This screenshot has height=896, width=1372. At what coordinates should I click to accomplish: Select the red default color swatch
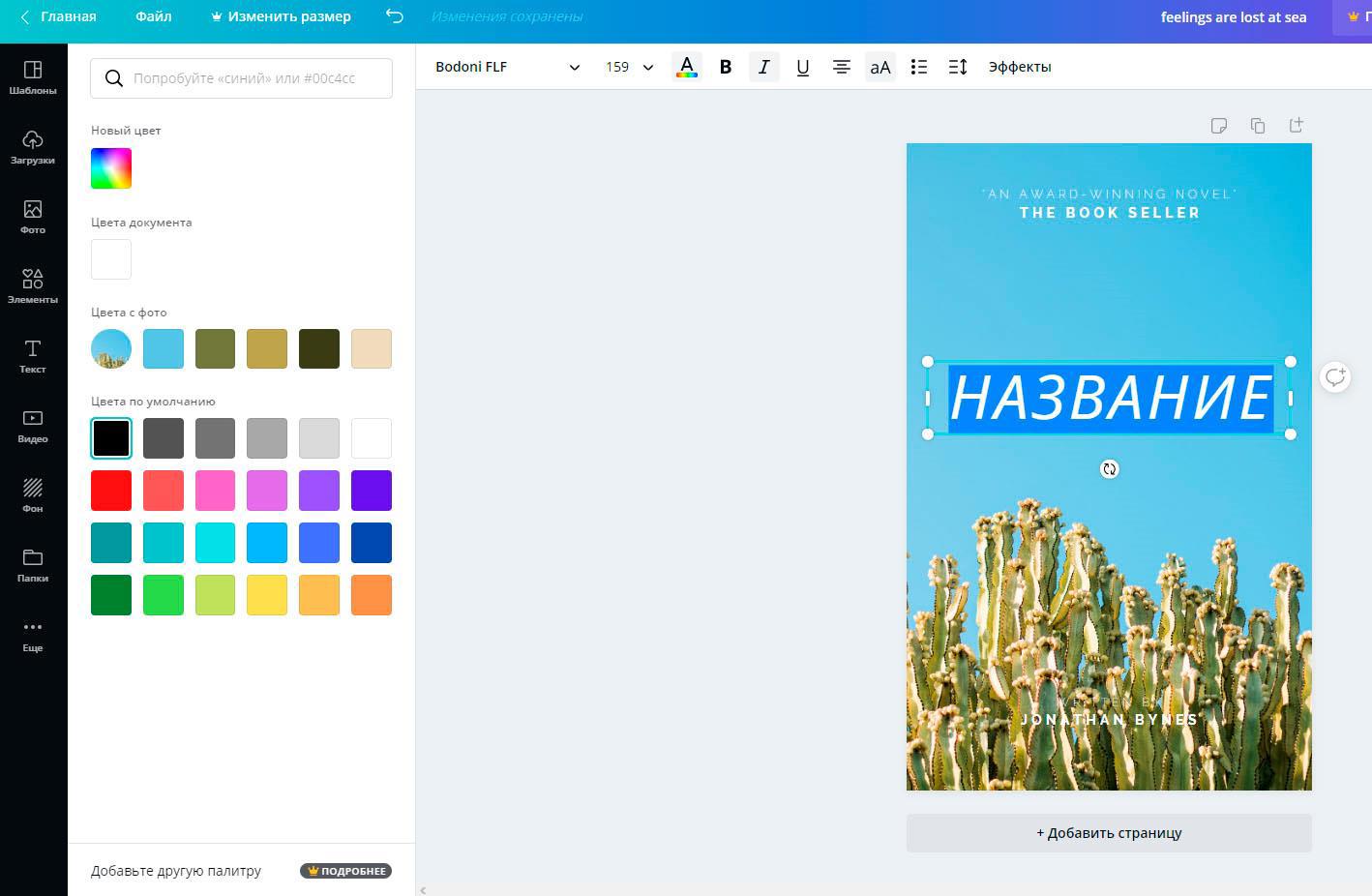tap(111, 491)
